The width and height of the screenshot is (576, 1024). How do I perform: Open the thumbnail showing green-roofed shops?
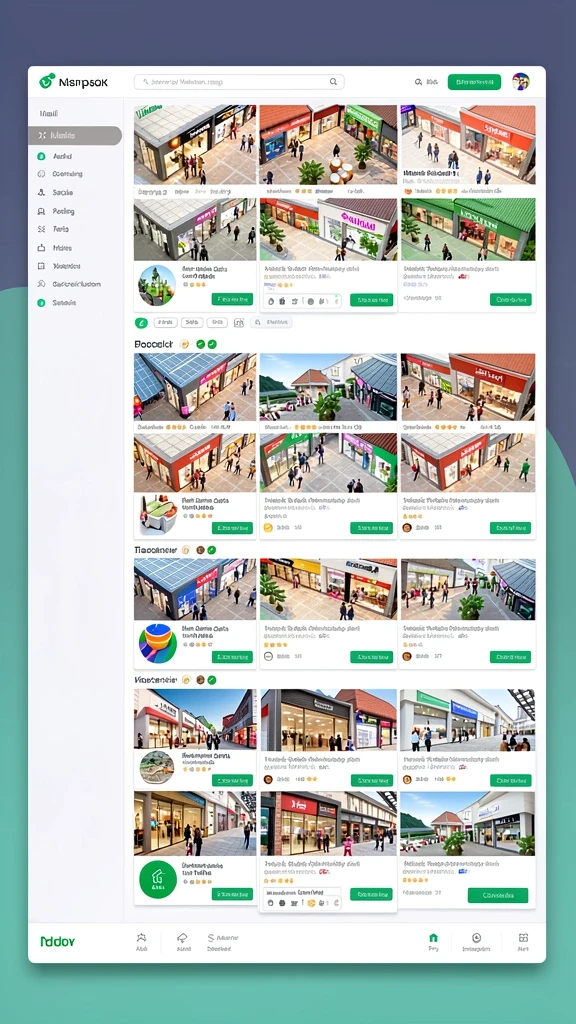pyautogui.click(x=468, y=229)
